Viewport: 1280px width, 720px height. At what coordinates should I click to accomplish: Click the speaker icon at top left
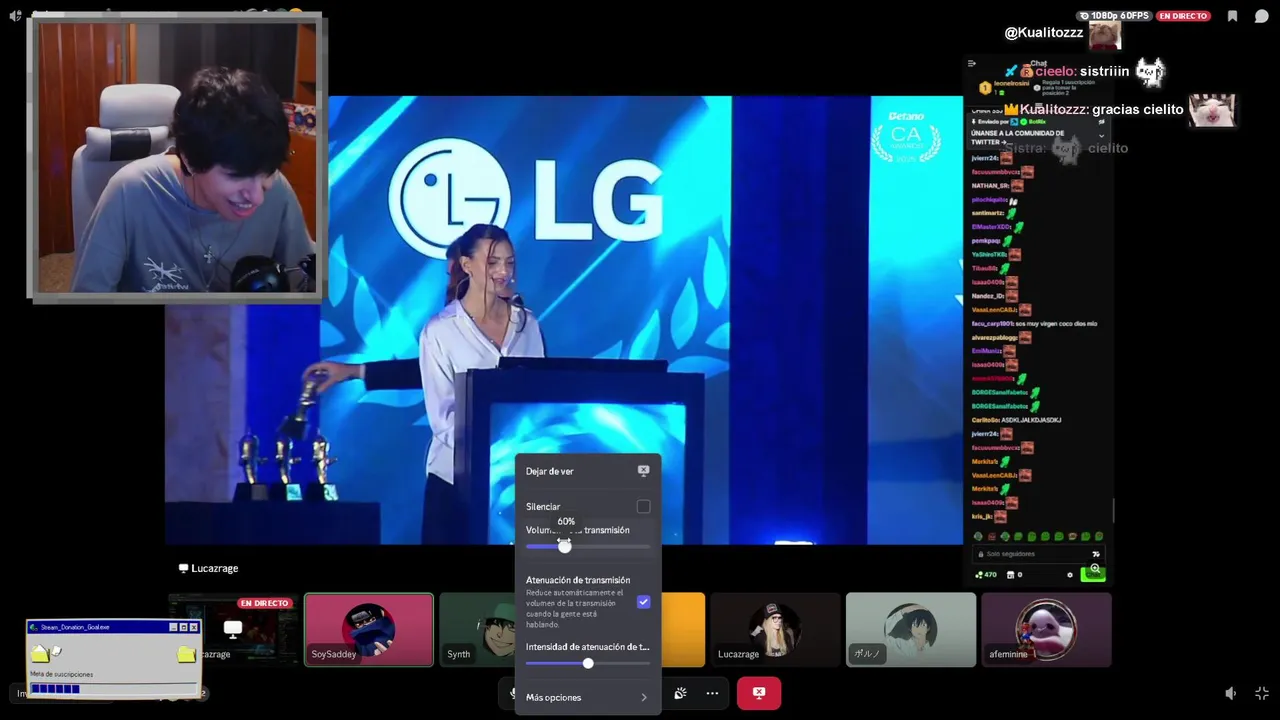click(15, 16)
